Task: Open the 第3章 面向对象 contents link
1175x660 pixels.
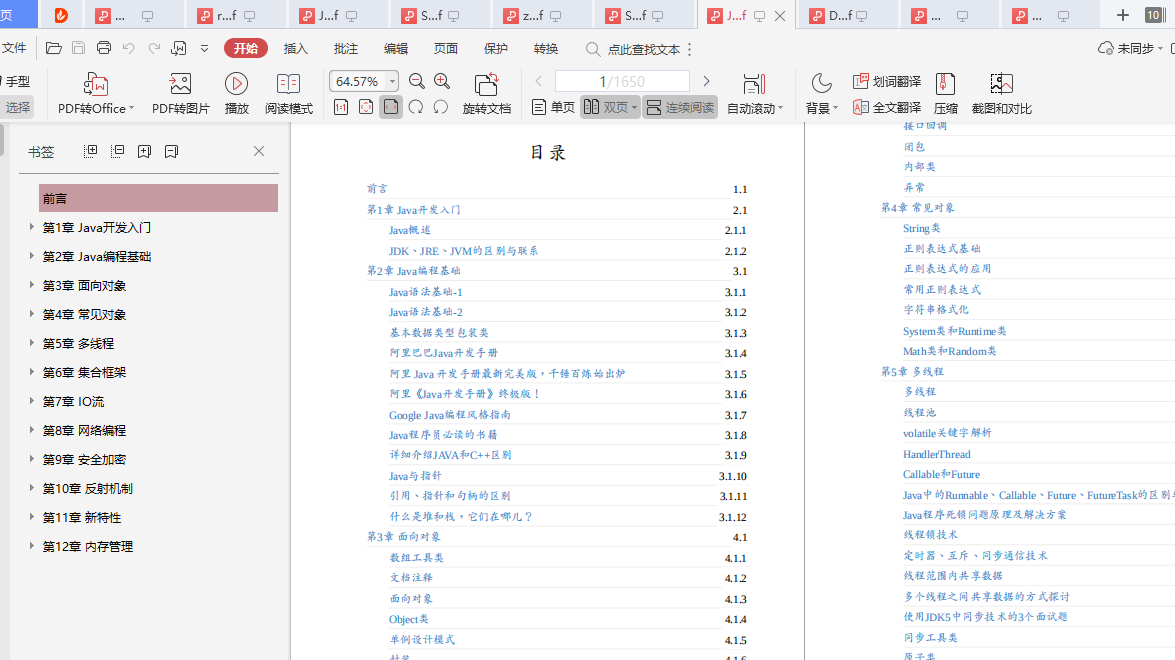Action: click(403, 536)
